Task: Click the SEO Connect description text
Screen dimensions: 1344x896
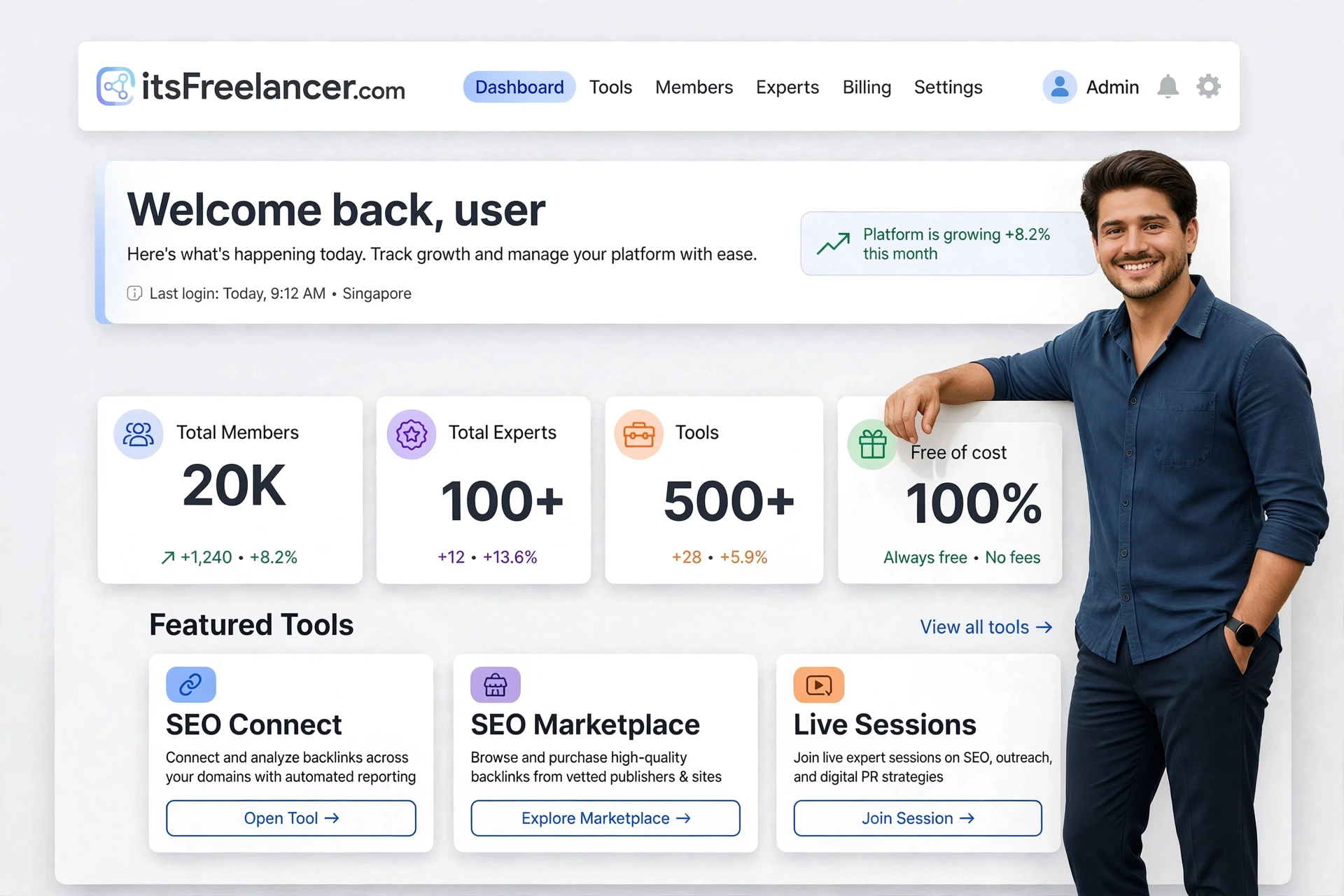Action: pyautogui.click(x=290, y=767)
